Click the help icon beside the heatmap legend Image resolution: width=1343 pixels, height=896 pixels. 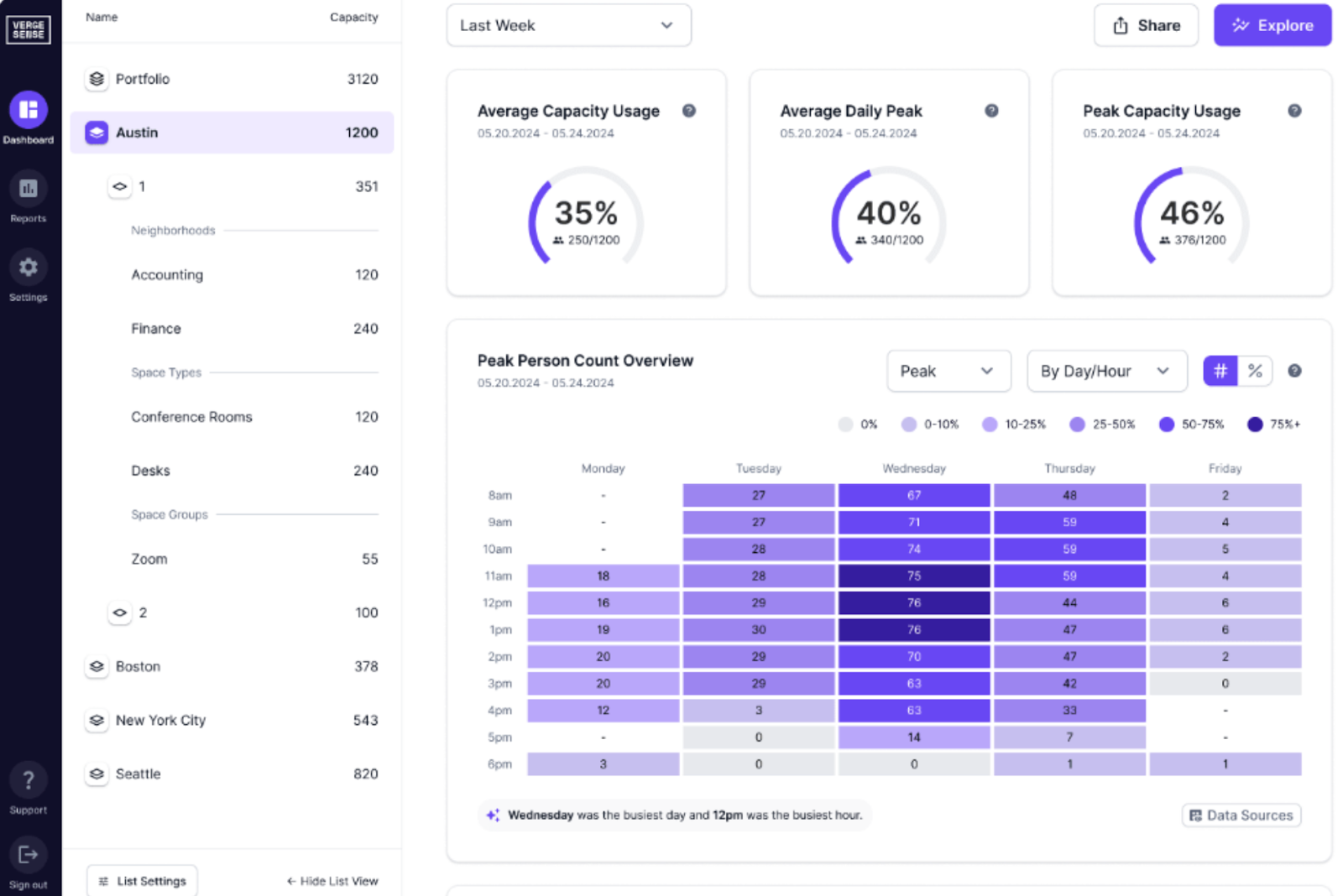coord(1294,370)
